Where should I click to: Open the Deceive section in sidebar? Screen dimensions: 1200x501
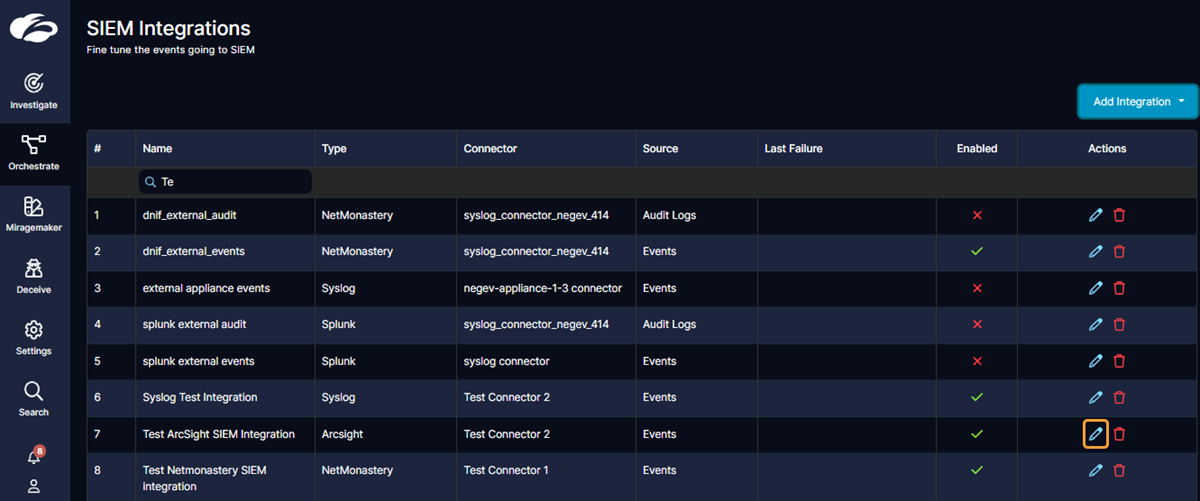coord(34,276)
